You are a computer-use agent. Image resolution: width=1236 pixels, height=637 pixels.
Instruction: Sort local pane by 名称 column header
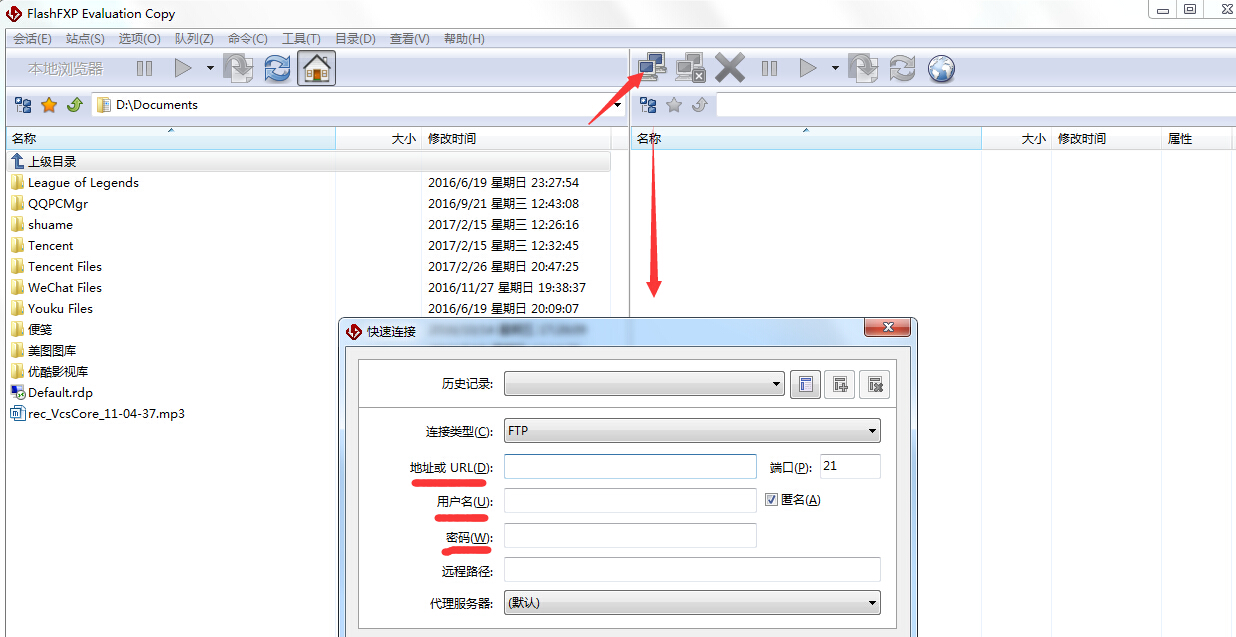(171, 139)
